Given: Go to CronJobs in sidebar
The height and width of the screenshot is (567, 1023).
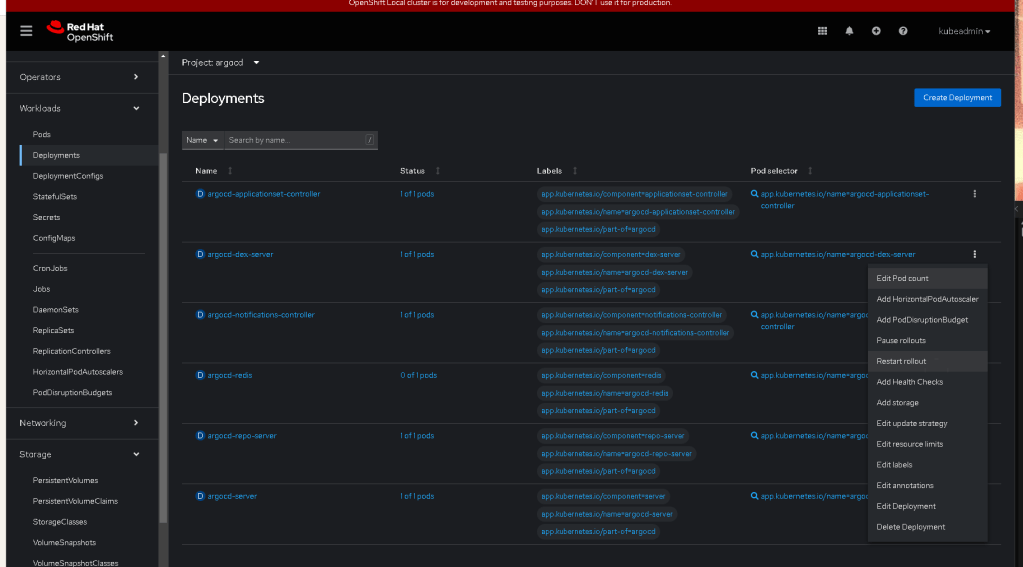Looking at the screenshot, I should tap(50, 268).
